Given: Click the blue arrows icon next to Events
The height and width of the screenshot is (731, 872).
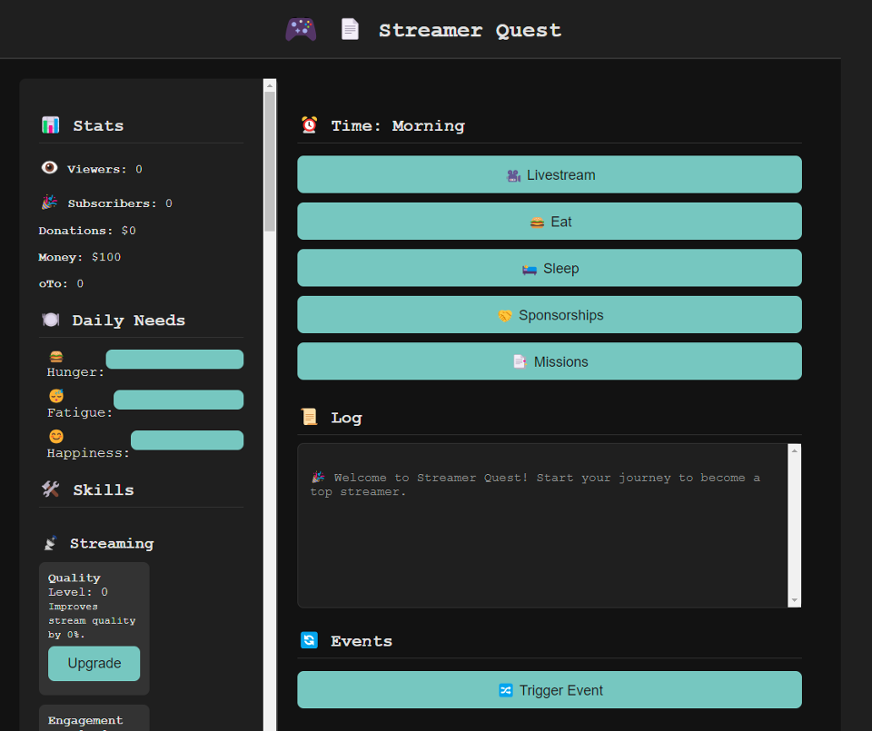Looking at the screenshot, I should [x=309, y=640].
